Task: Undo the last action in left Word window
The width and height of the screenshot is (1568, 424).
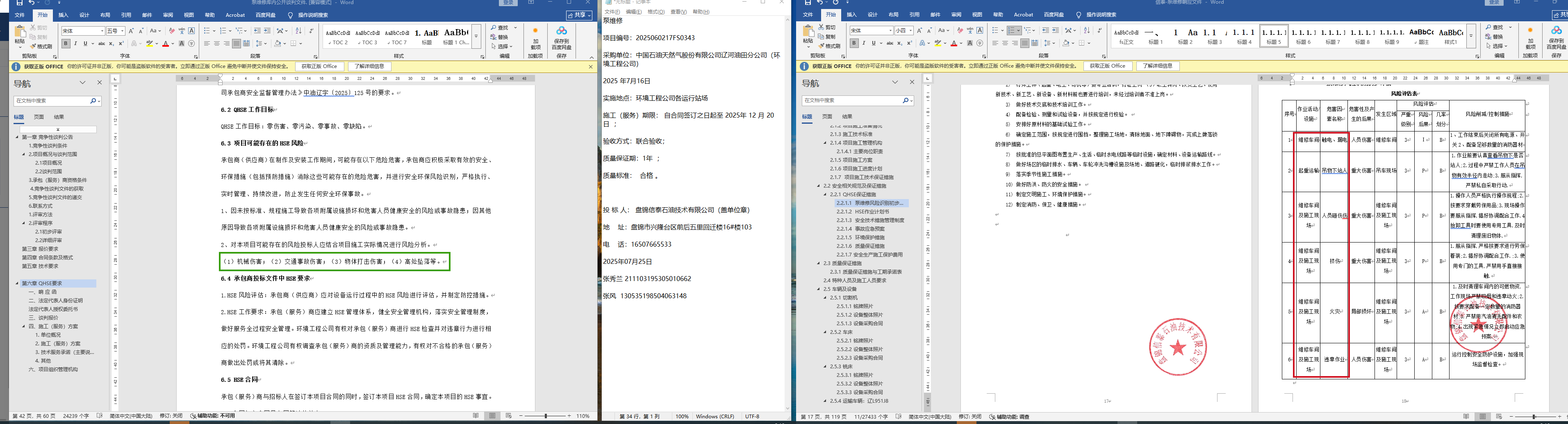Action: [32, 3]
